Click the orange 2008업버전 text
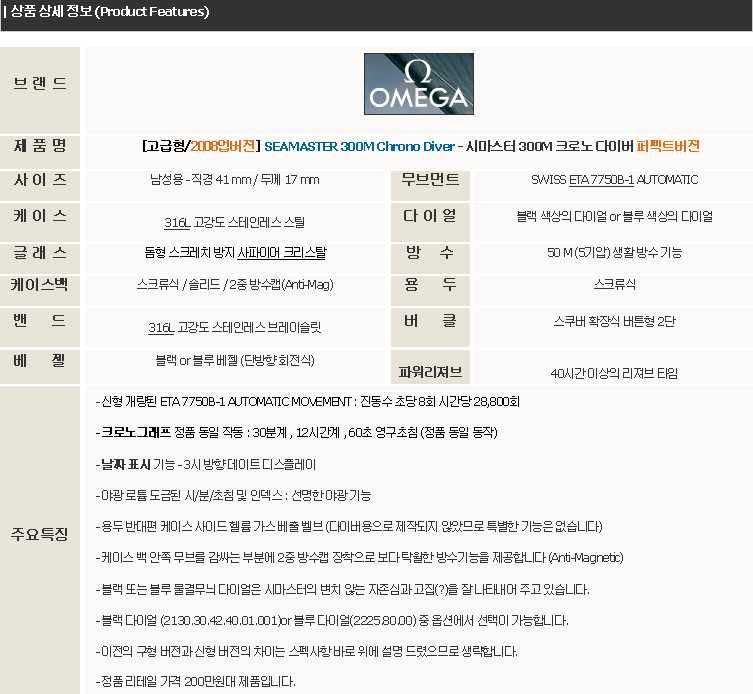 click(224, 146)
